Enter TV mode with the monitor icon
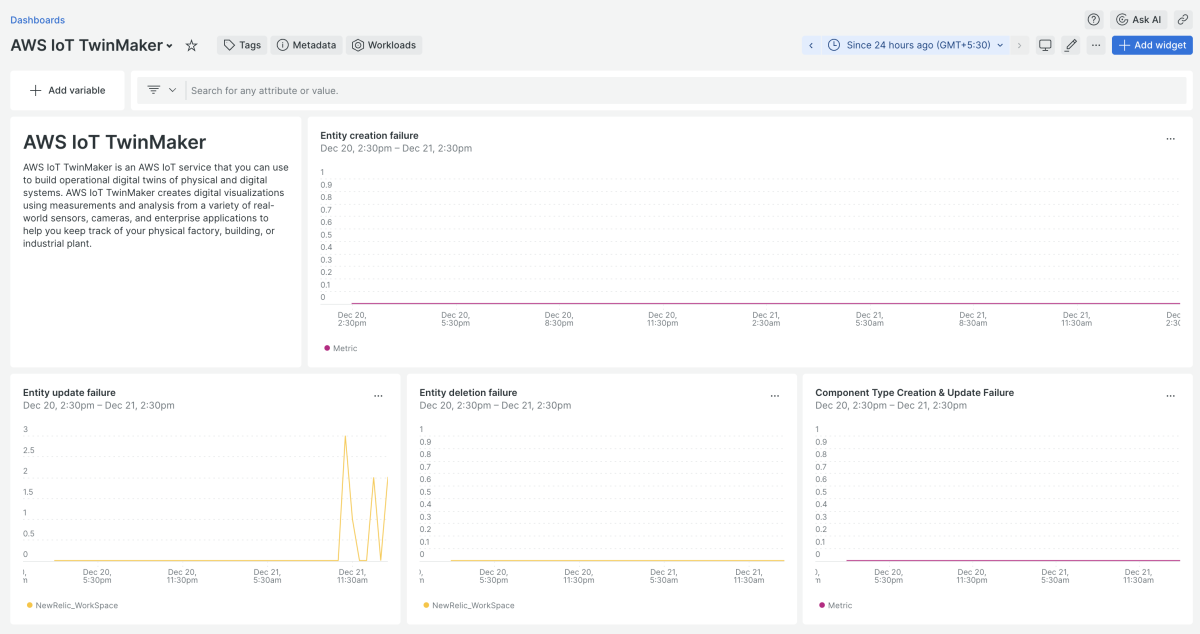Image resolution: width=1200 pixels, height=634 pixels. point(1045,45)
